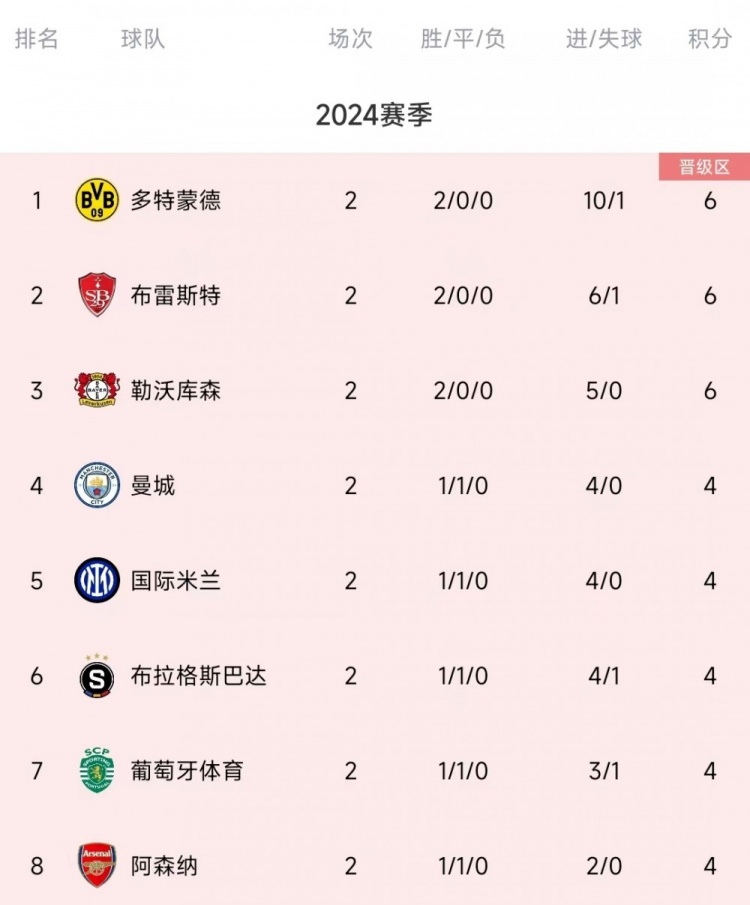Select the 国际米兰 team name
This screenshot has width=750, height=905.
(176, 580)
